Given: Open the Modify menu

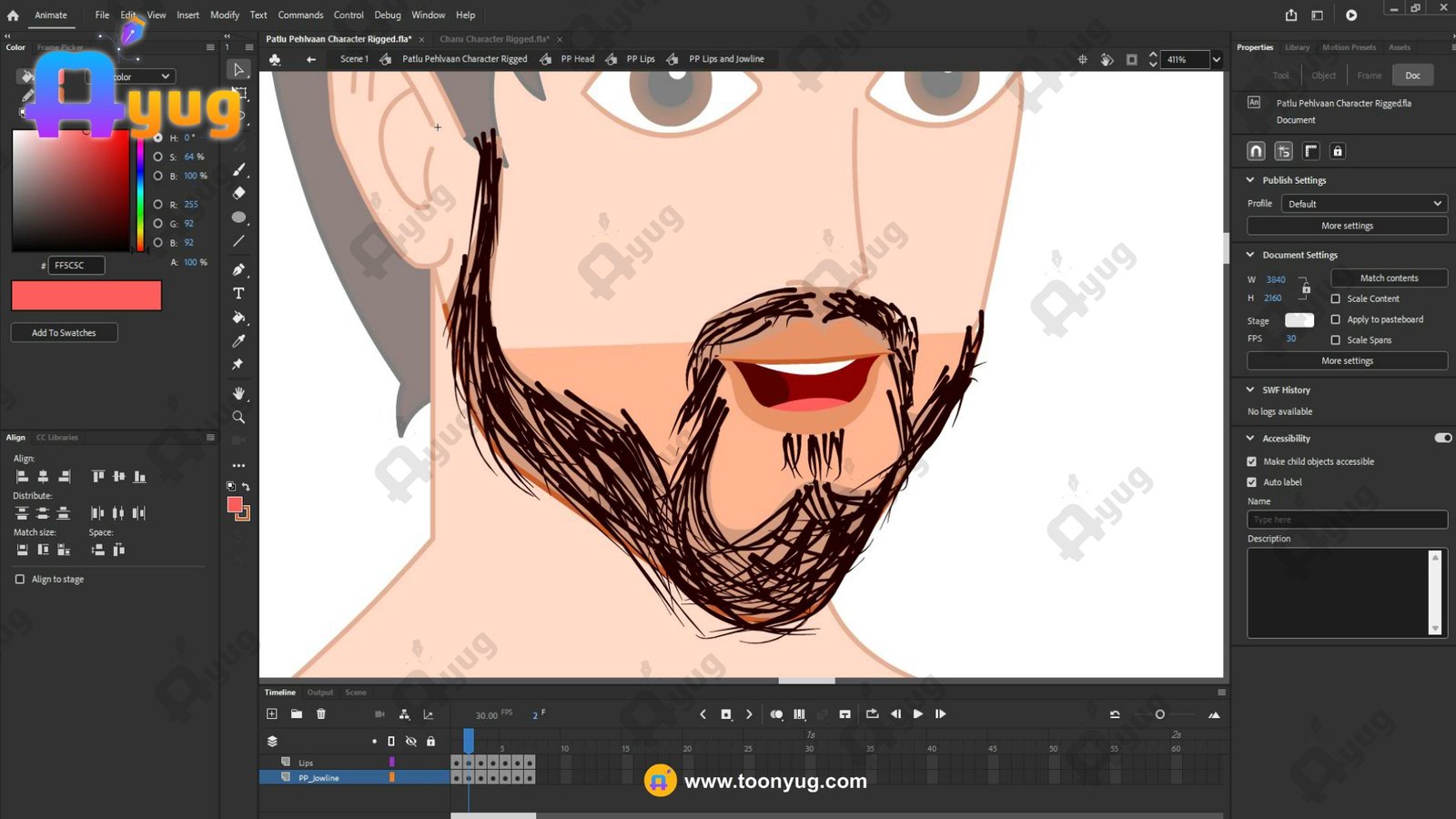Looking at the screenshot, I should [x=225, y=15].
